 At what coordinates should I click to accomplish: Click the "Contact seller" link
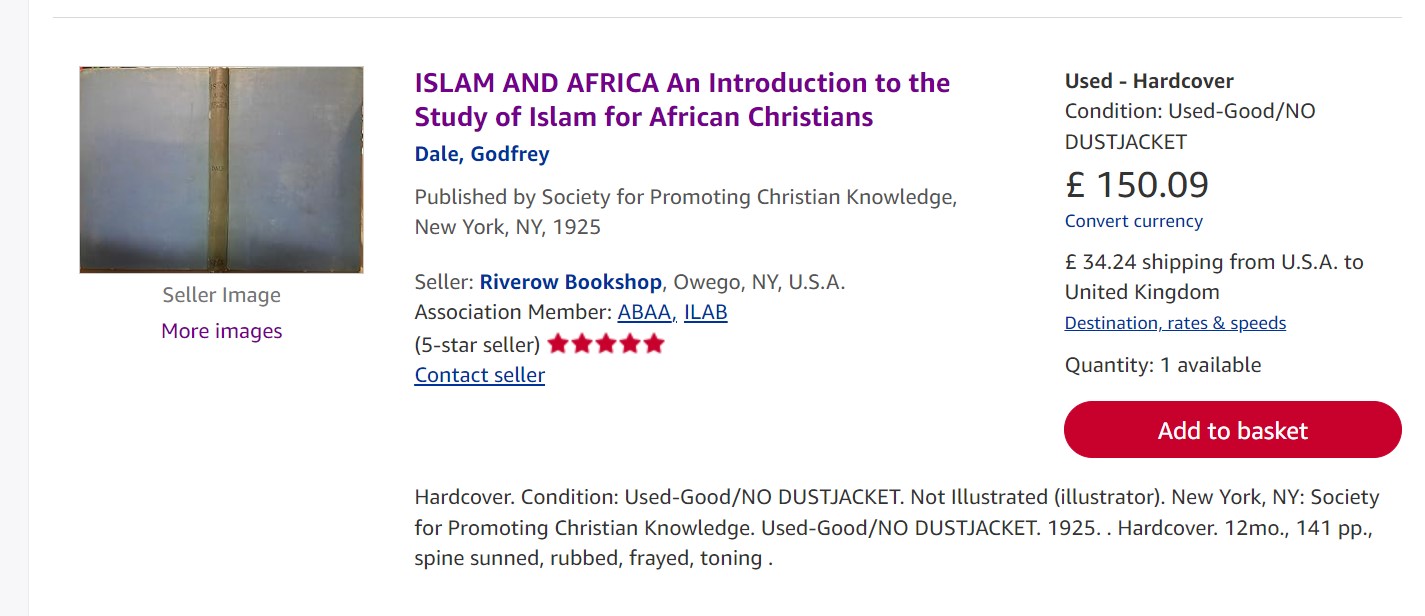(479, 375)
